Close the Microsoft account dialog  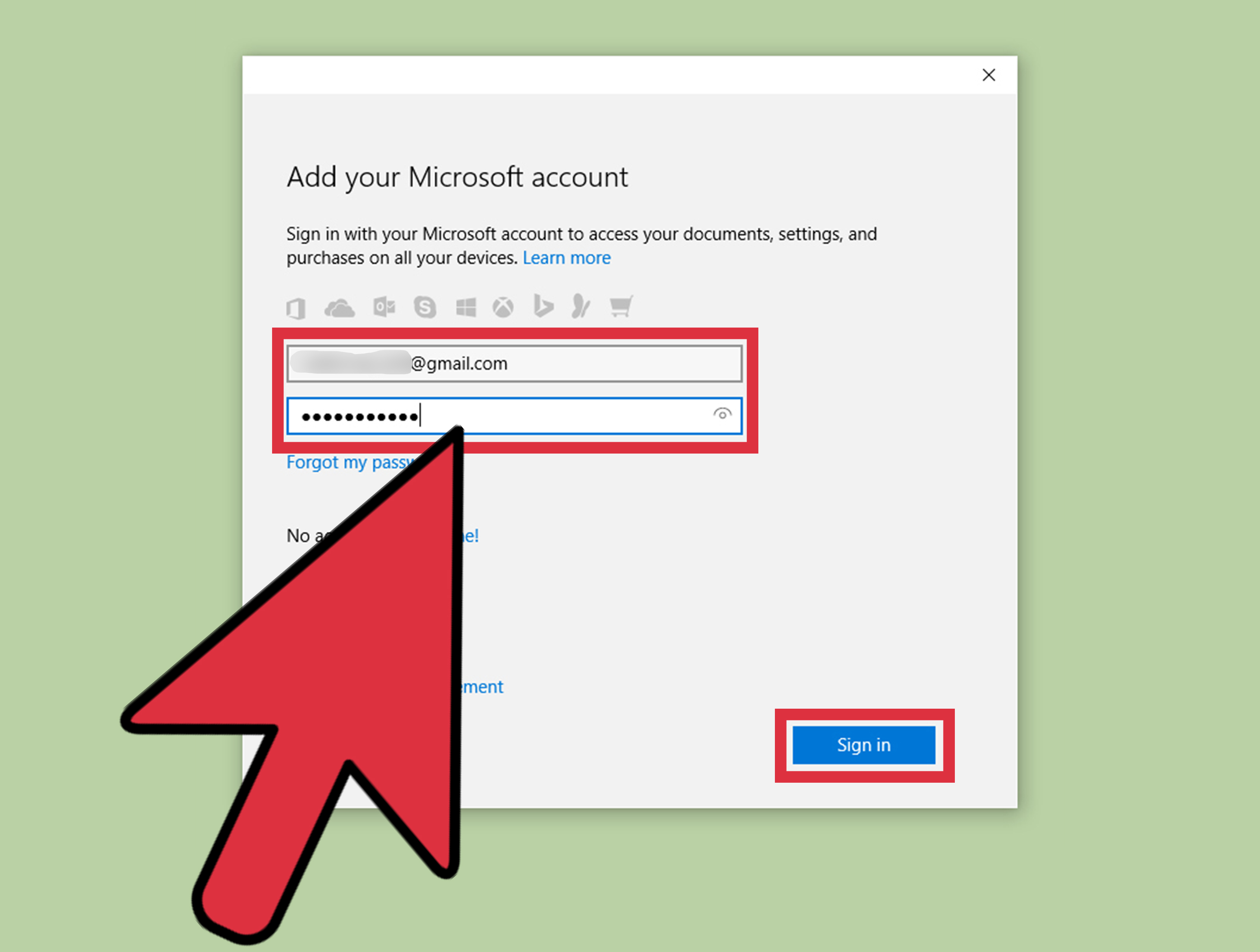pyautogui.click(x=989, y=75)
